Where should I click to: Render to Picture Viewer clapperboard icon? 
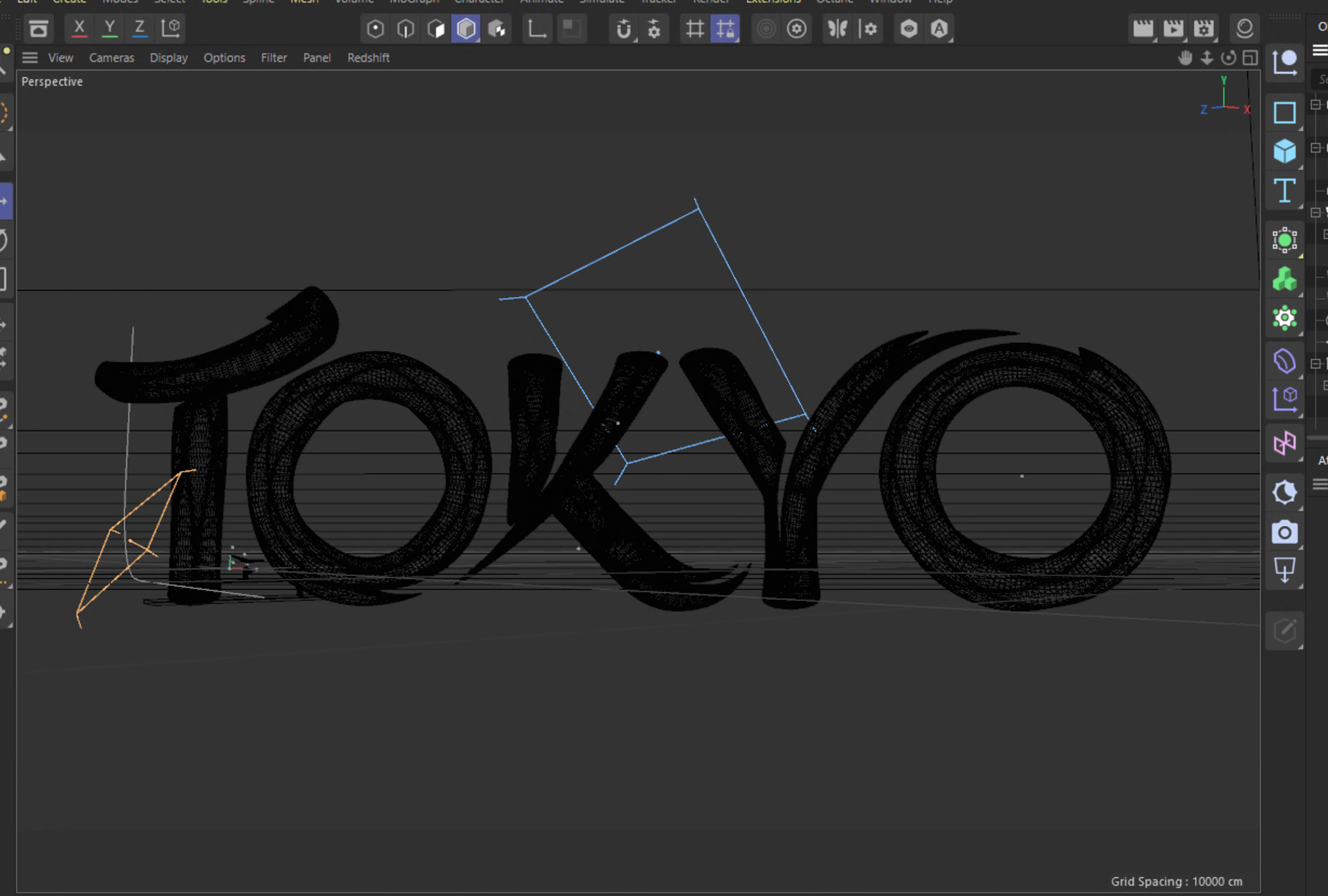[x=1173, y=28]
